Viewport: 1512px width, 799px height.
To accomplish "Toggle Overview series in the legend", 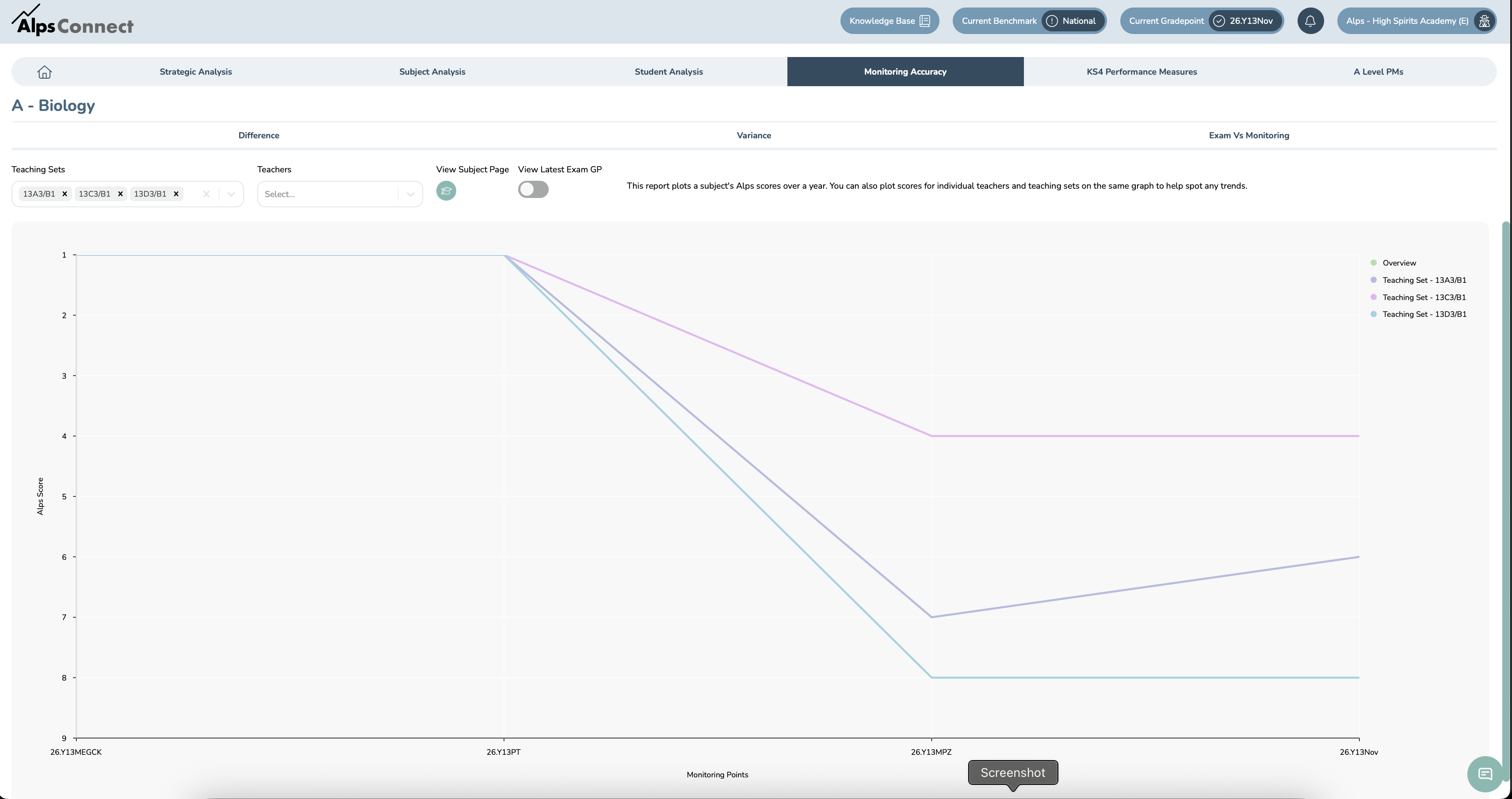I will [x=1393, y=263].
